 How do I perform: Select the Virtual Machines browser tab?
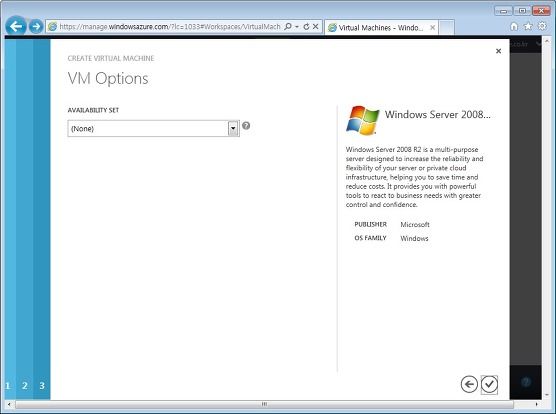click(380, 27)
